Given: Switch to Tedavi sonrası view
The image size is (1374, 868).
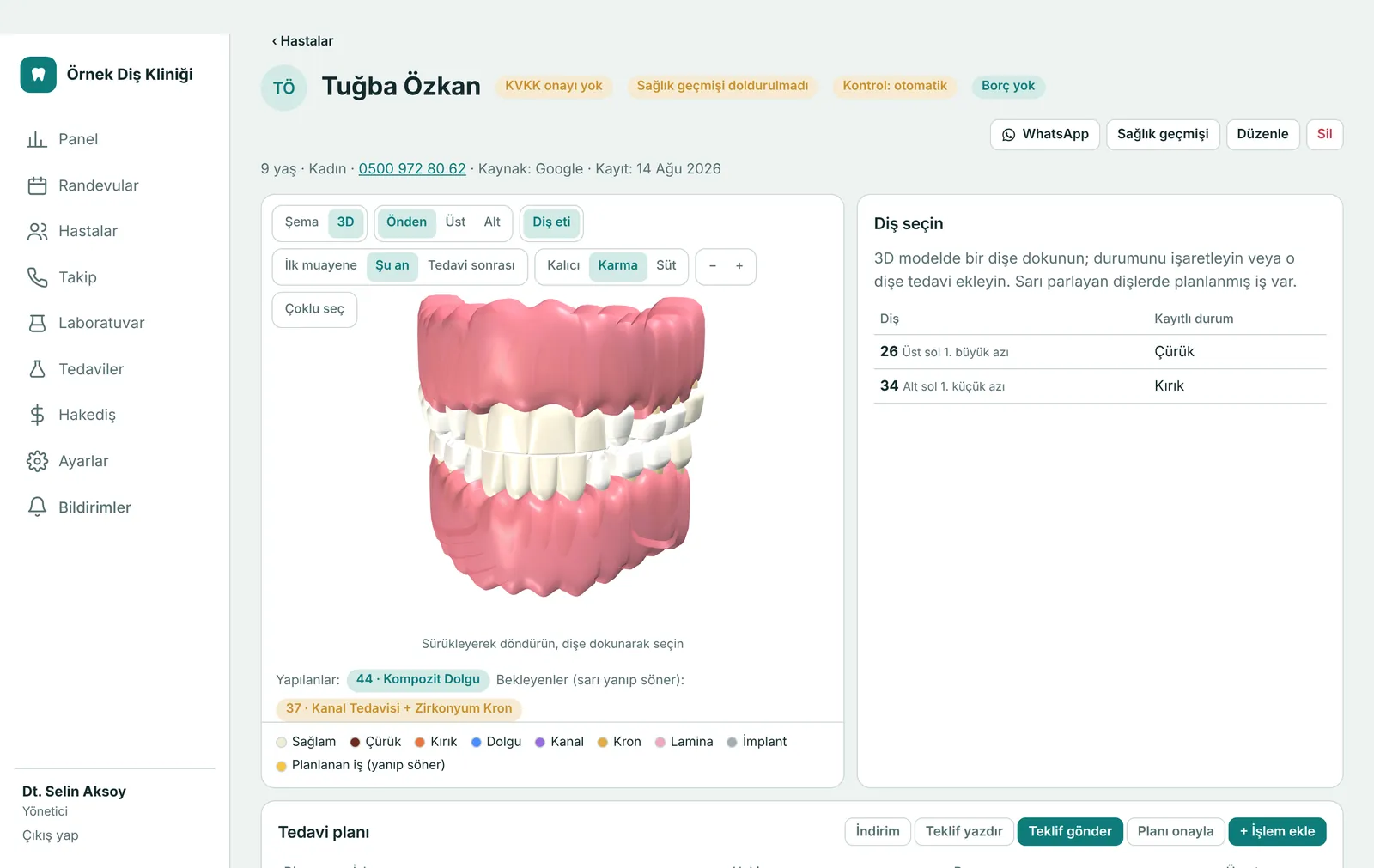Looking at the screenshot, I should (x=471, y=266).
